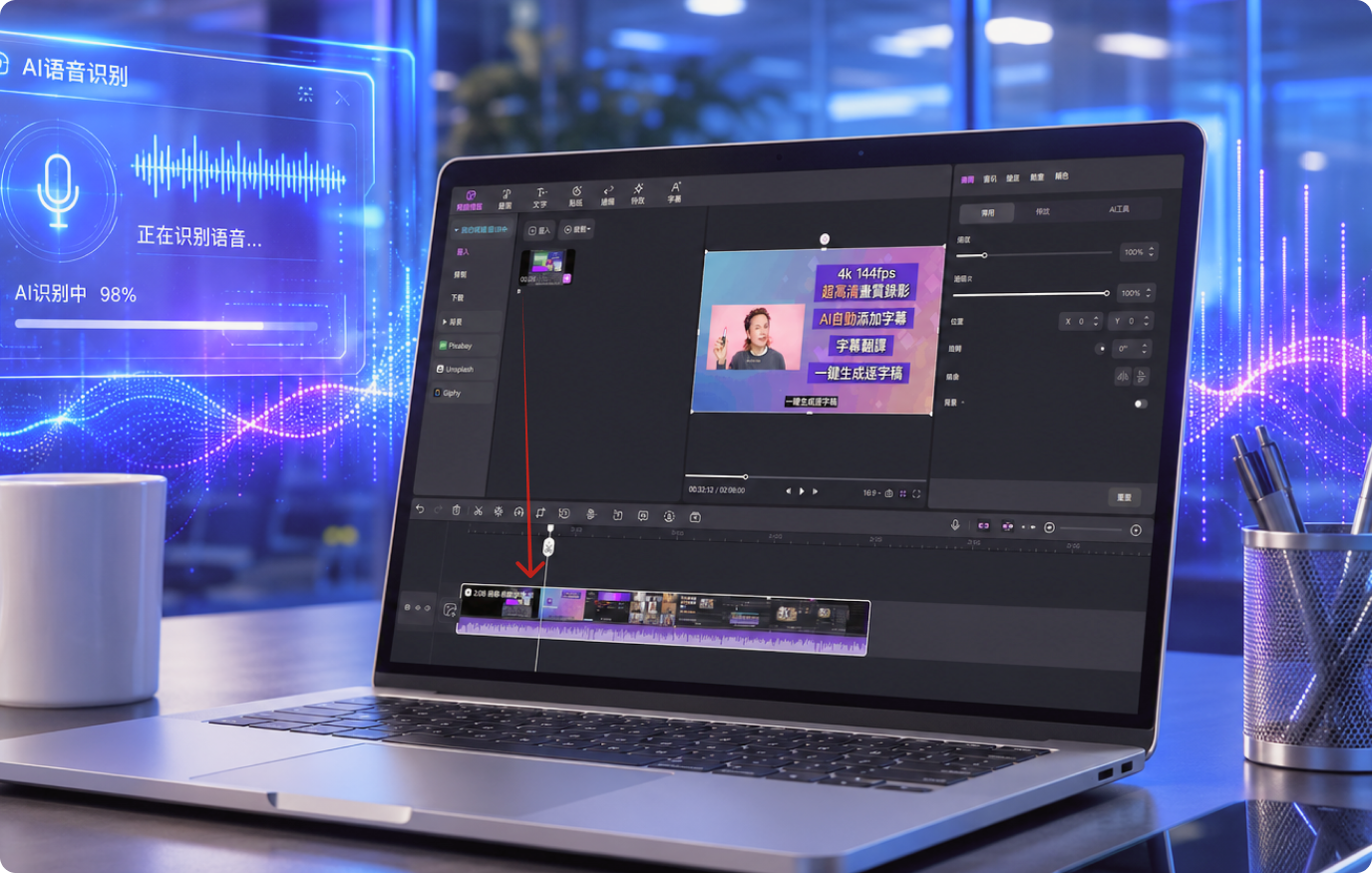Toggle the purple grid icon below preview
Image resolution: width=1372 pixels, height=873 pixels.
(903, 493)
